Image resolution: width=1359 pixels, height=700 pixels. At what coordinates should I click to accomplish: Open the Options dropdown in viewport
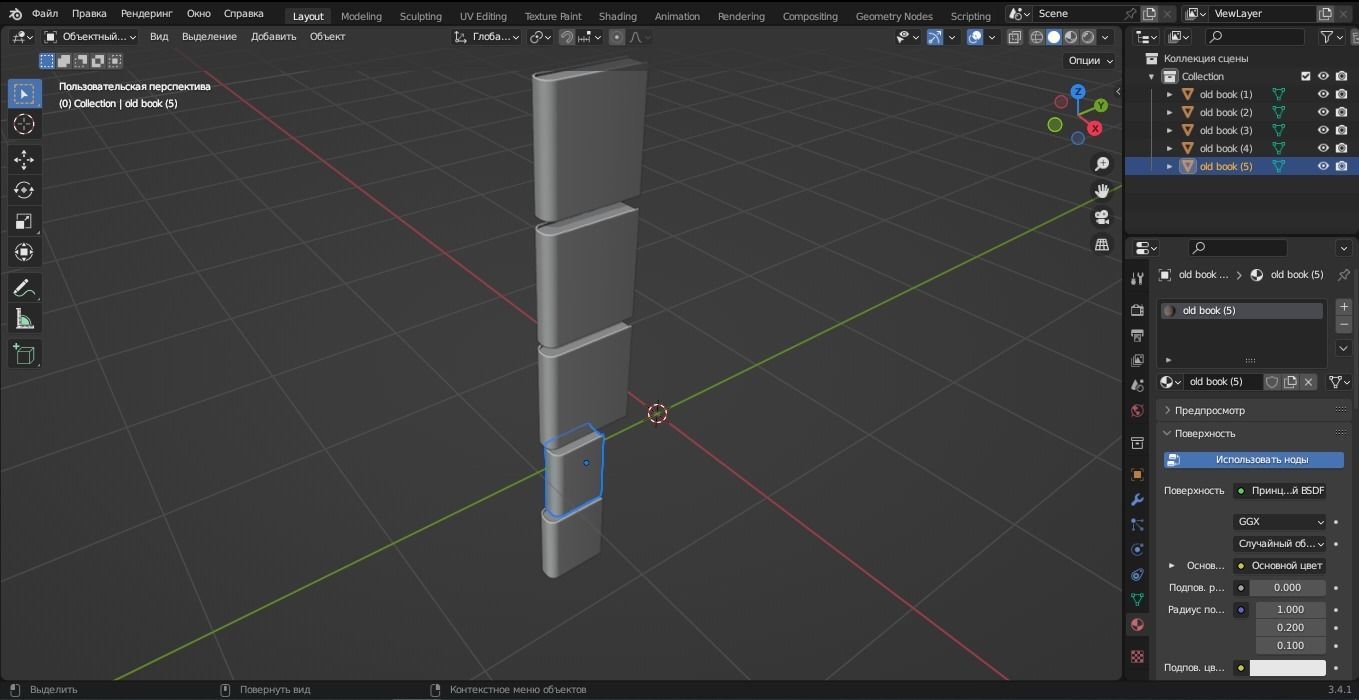pos(1090,60)
